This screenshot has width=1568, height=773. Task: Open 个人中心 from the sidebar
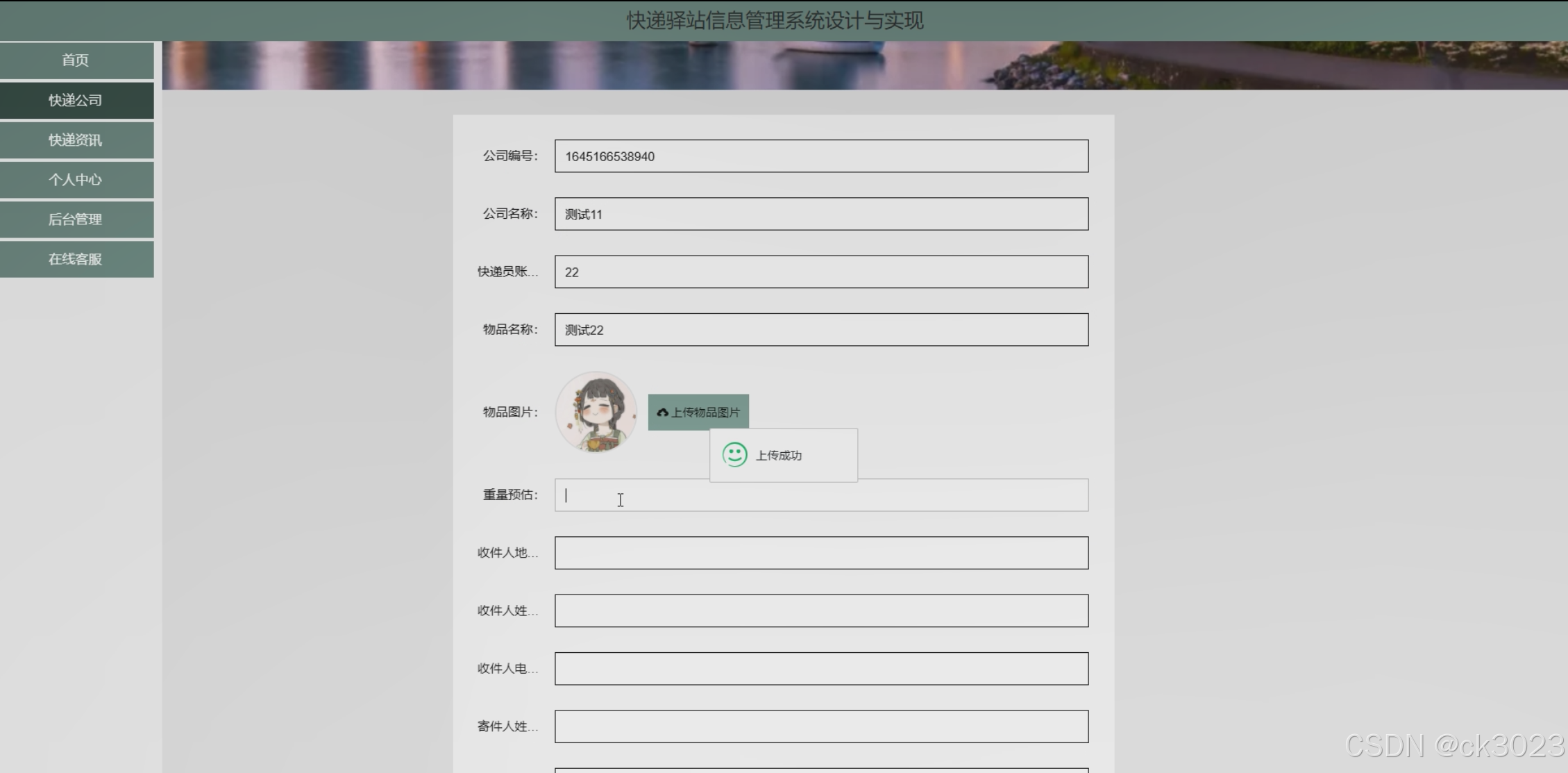point(76,180)
